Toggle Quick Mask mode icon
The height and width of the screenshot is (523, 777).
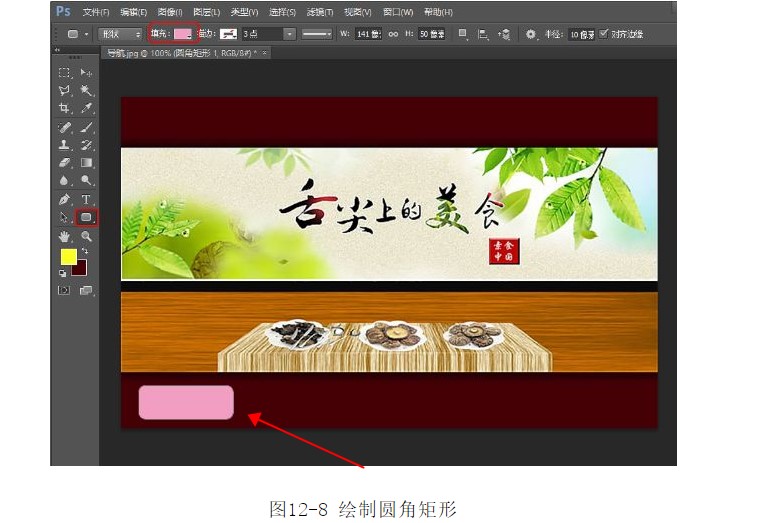pos(64,290)
